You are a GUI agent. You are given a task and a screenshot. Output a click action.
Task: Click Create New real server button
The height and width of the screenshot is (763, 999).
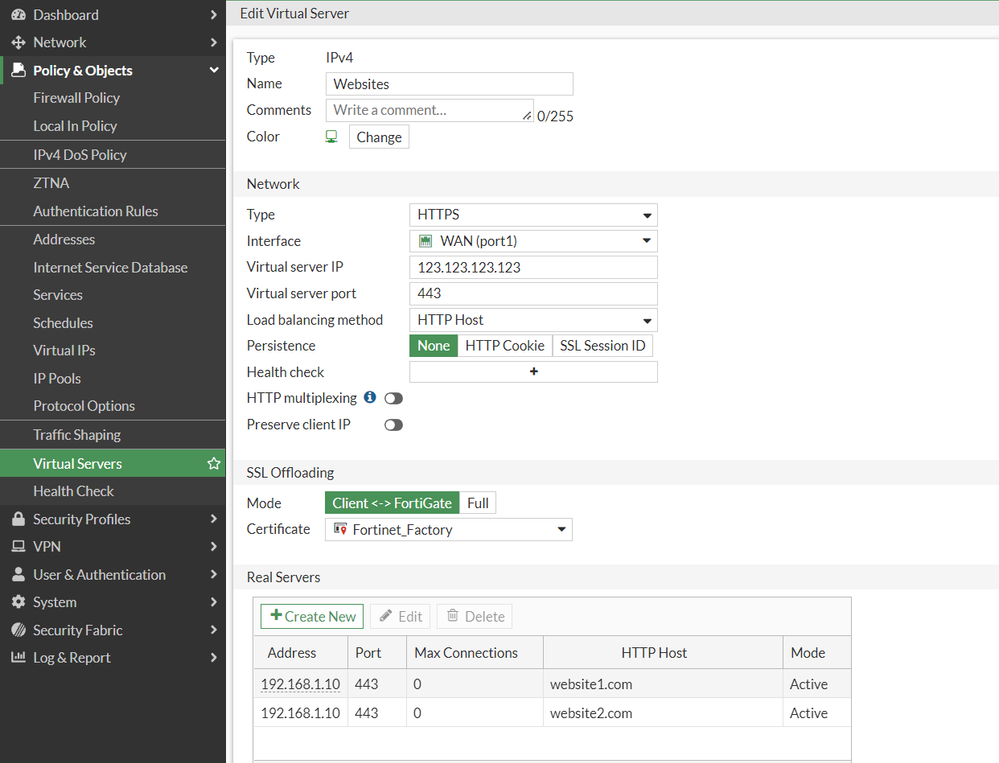(312, 617)
